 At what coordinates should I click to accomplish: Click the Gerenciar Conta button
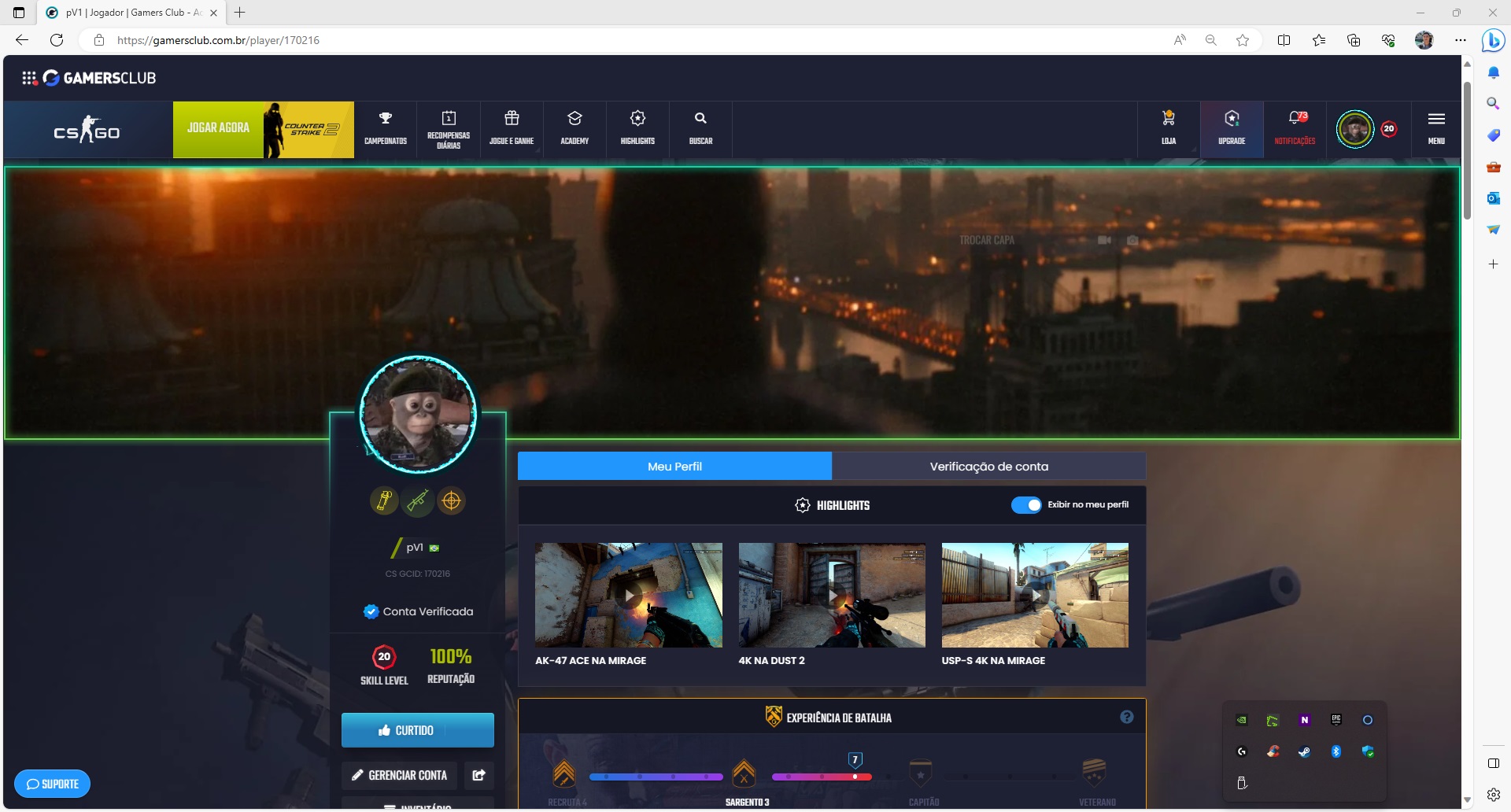click(400, 775)
